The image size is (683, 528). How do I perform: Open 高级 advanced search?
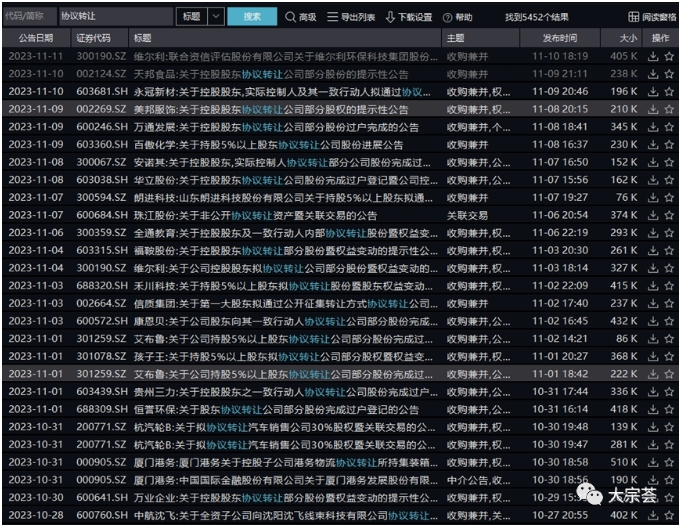[x=301, y=17]
